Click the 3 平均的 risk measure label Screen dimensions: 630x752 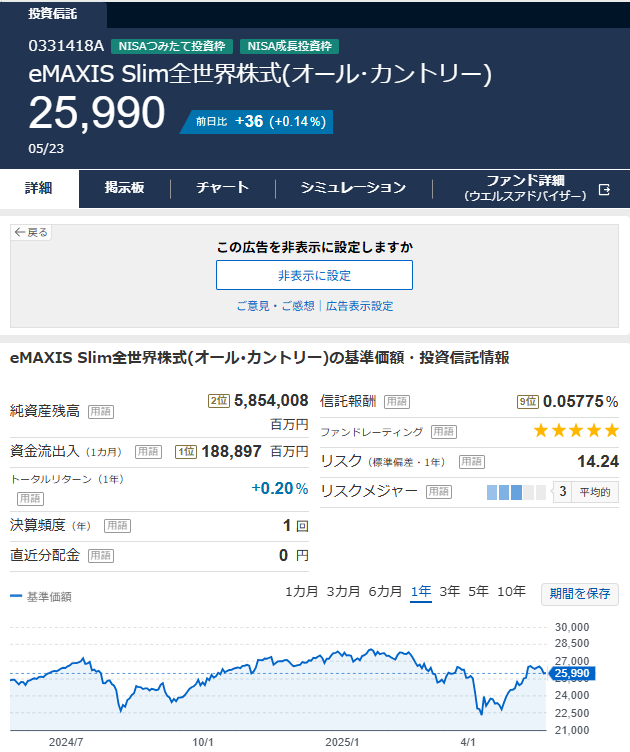[x=586, y=492]
